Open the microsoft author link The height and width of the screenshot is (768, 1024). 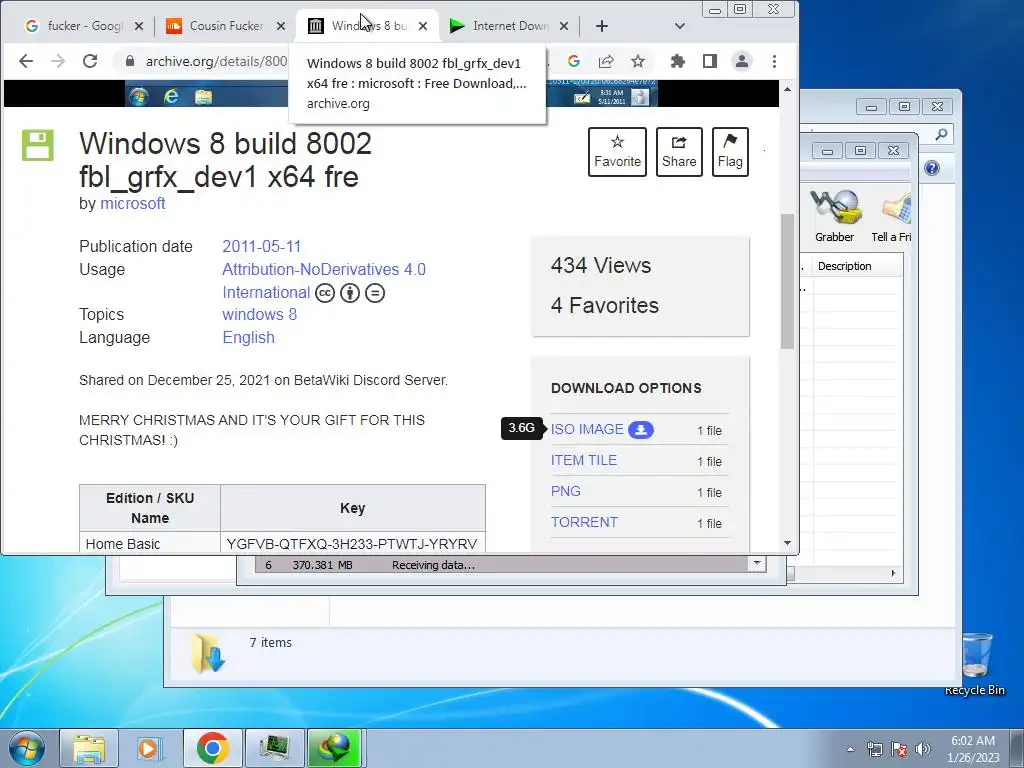coord(133,204)
